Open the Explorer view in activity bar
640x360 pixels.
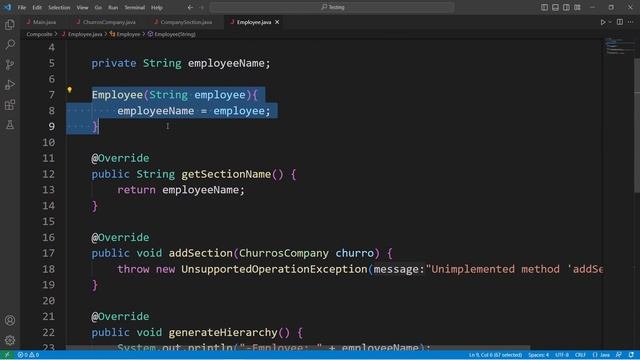pos(10,24)
